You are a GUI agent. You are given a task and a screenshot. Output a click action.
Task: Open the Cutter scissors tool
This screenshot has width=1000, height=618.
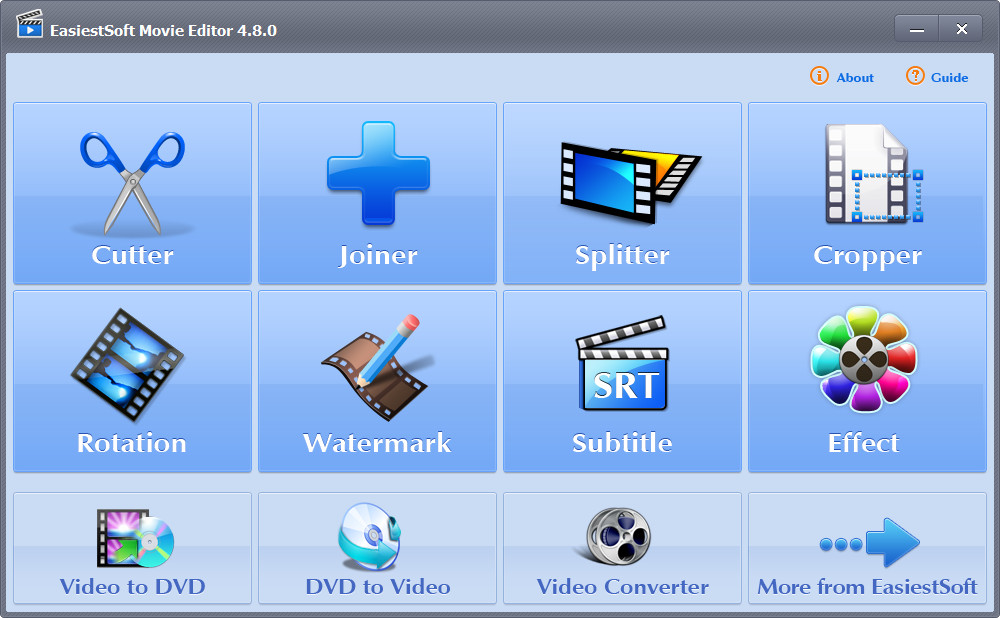coord(132,193)
